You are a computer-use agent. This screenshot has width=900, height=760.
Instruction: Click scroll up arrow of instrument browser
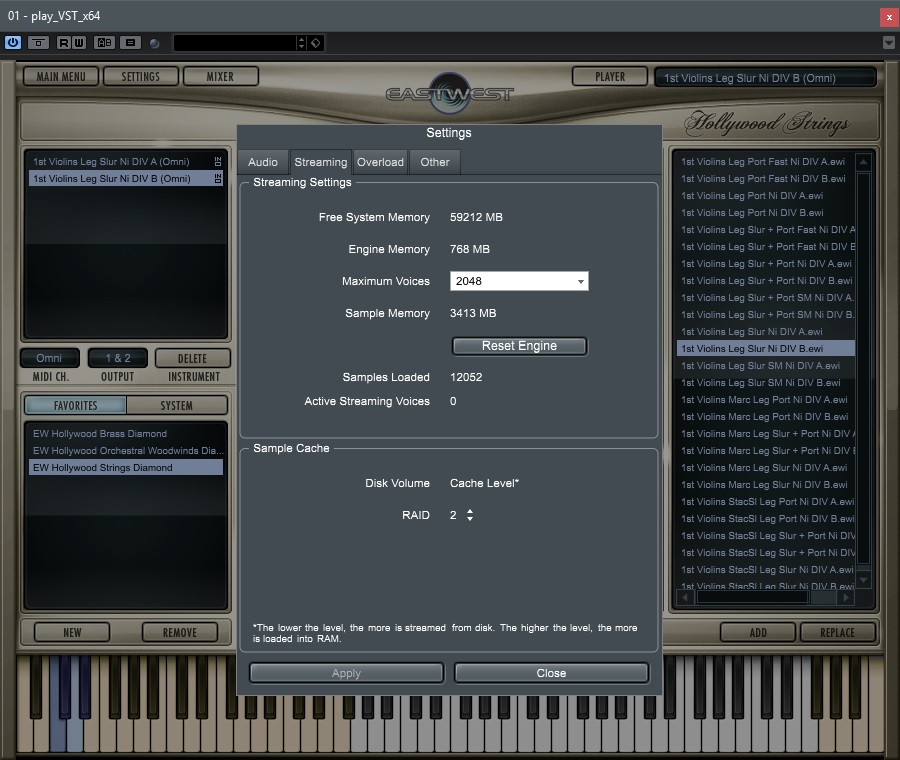(863, 162)
